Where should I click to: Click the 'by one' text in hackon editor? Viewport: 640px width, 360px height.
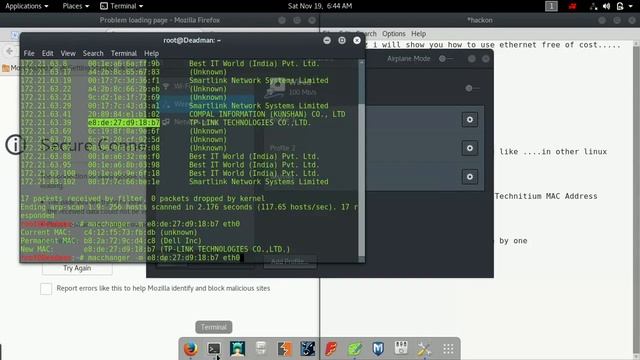(513, 241)
